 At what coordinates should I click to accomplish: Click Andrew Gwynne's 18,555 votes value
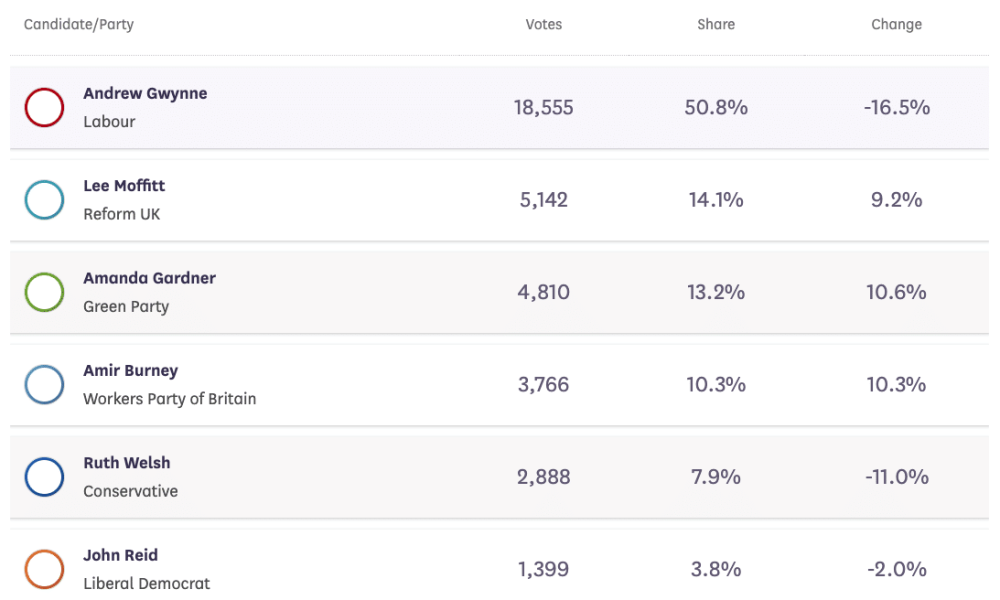click(544, 107)
